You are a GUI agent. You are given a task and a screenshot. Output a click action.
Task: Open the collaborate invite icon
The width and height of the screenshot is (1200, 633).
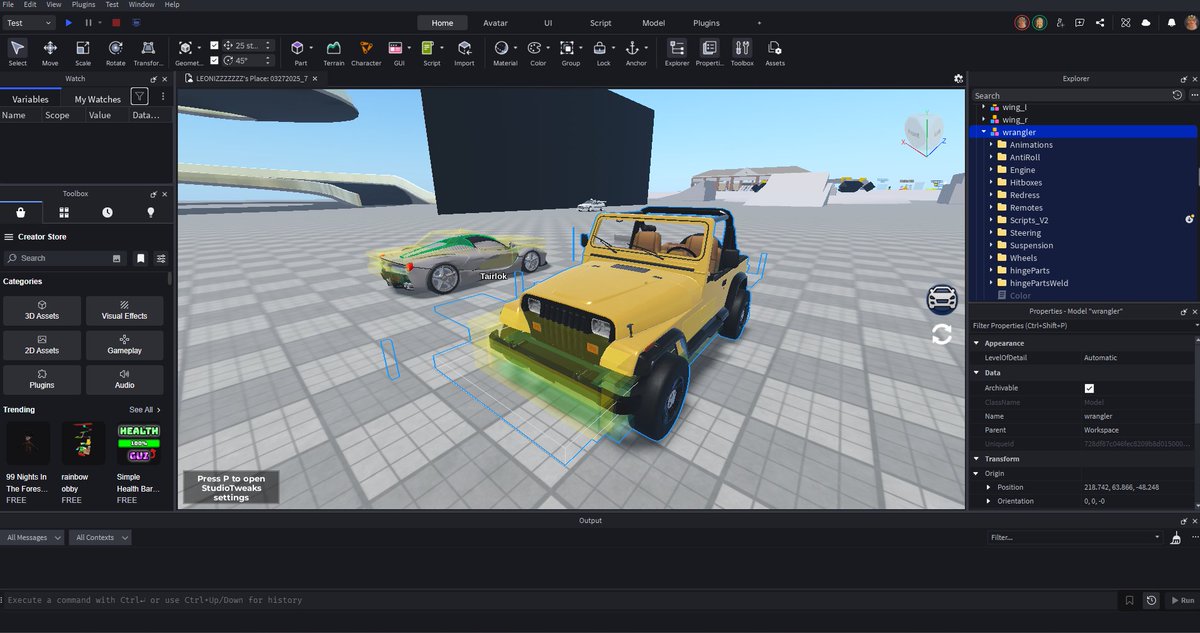[x=1060, y=22]
